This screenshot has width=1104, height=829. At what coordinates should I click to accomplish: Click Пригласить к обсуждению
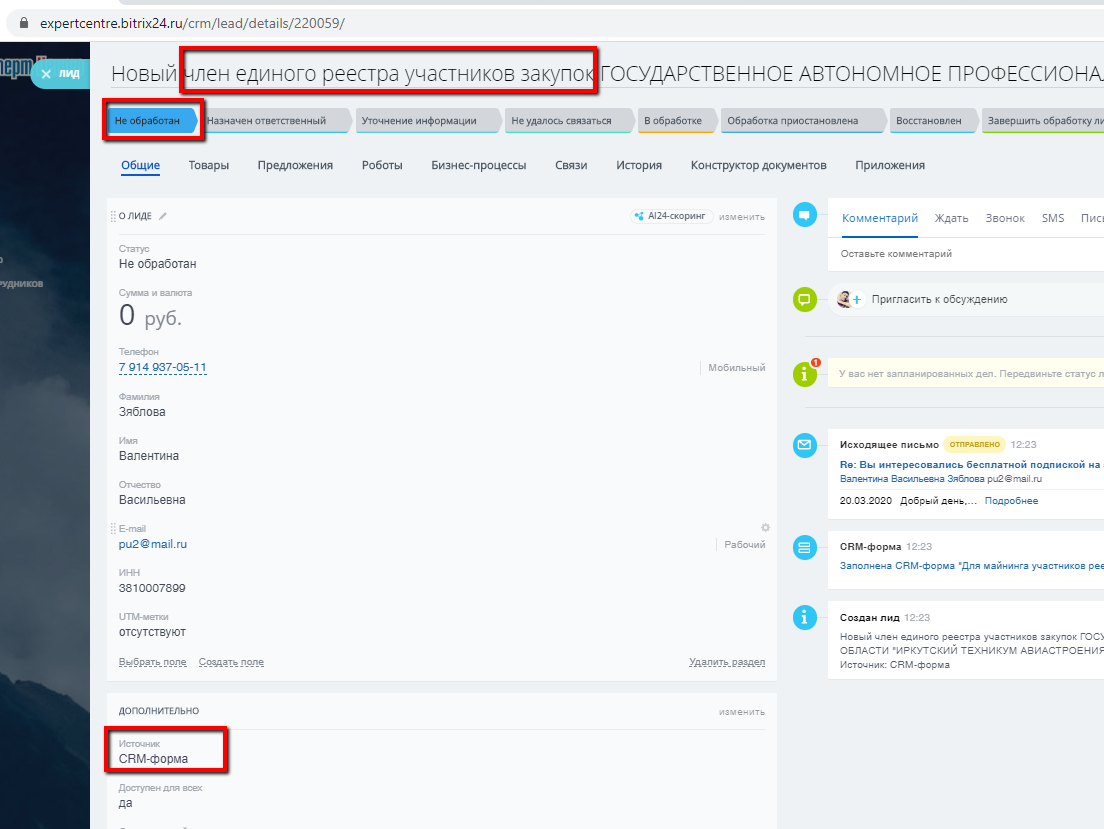(x=939, y=299)
